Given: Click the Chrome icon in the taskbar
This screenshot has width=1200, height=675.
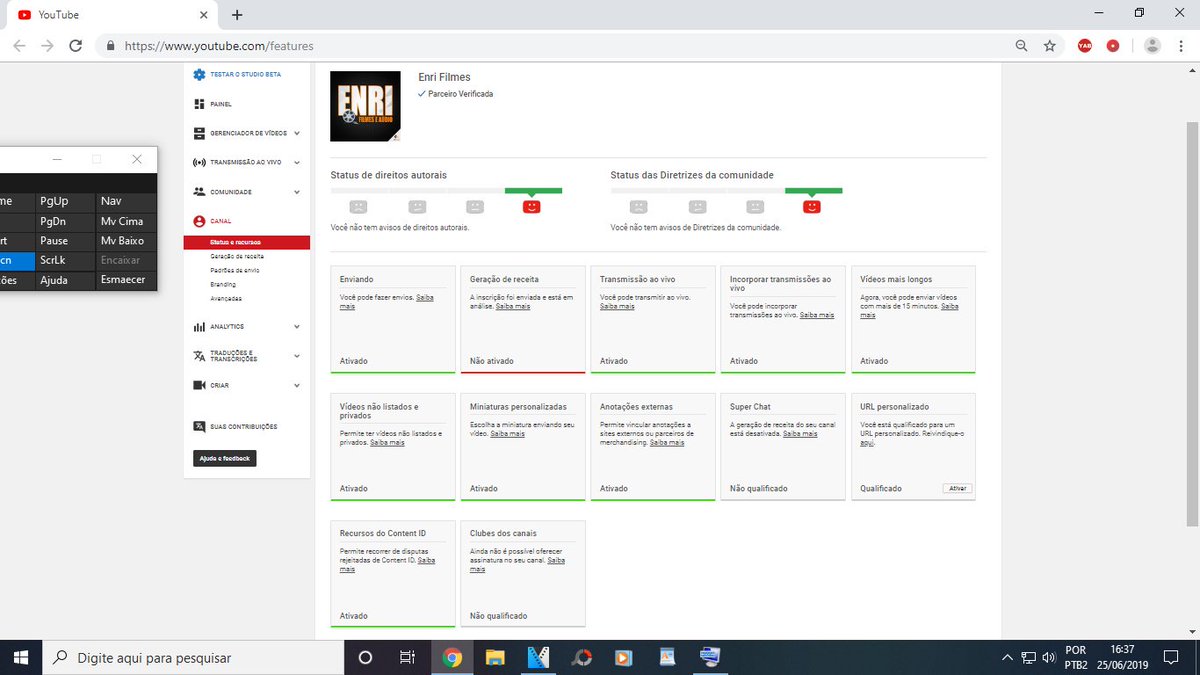Looking at the screenshot, I should pos(452,657).
